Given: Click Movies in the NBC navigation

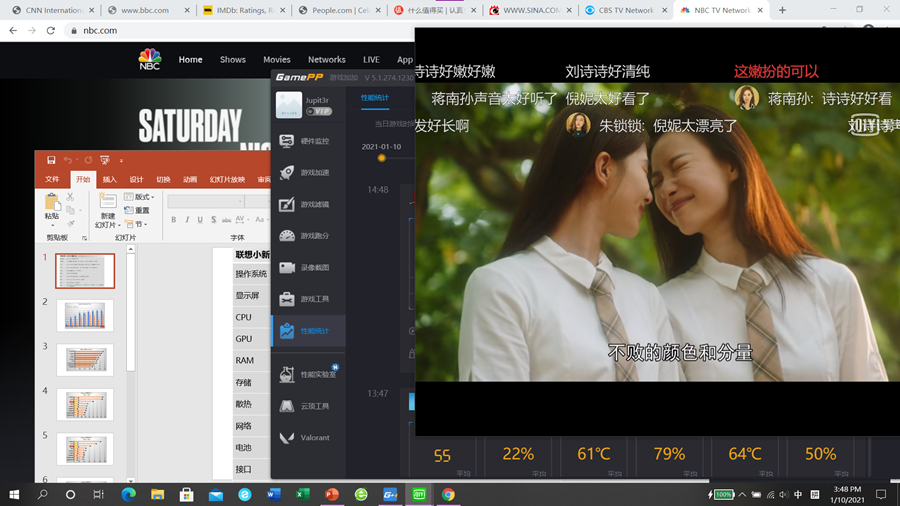Looking at the screenshot, I should (277, 60).
